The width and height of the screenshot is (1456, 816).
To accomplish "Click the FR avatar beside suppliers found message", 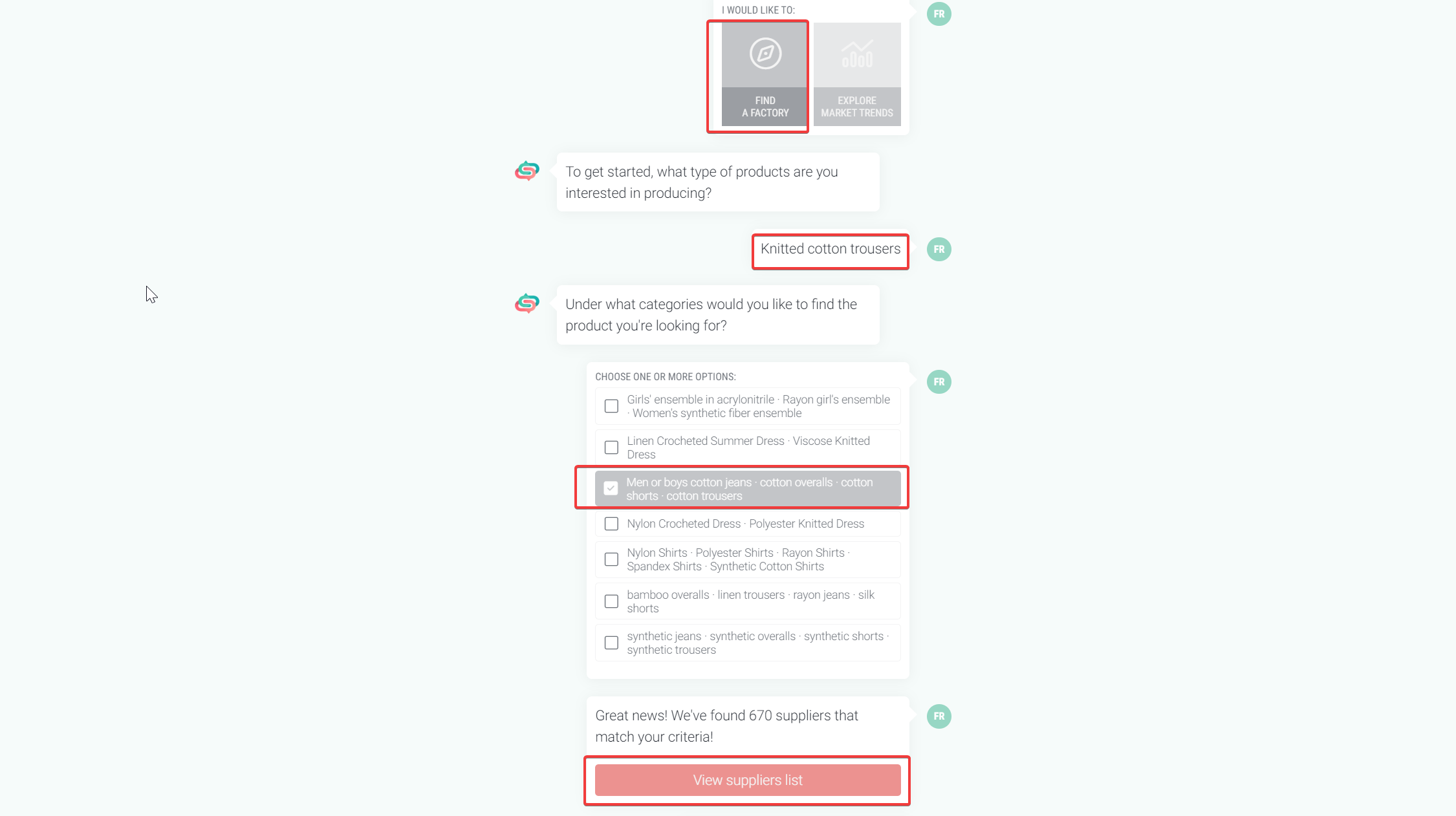I will point(939,716).
